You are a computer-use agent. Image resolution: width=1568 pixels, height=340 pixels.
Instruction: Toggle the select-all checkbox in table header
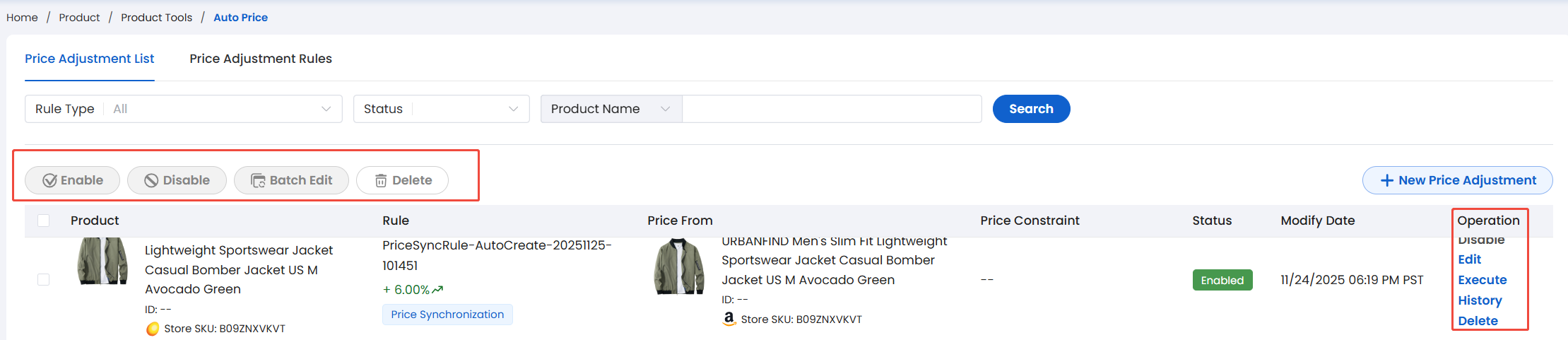point(44,221)
